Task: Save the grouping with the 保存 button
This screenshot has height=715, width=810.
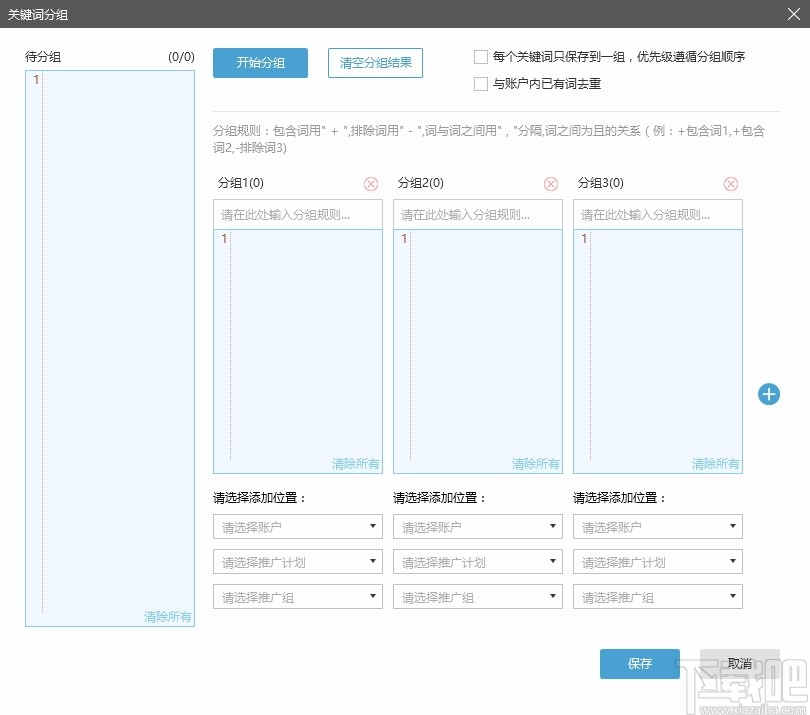Action: [639, 663]
